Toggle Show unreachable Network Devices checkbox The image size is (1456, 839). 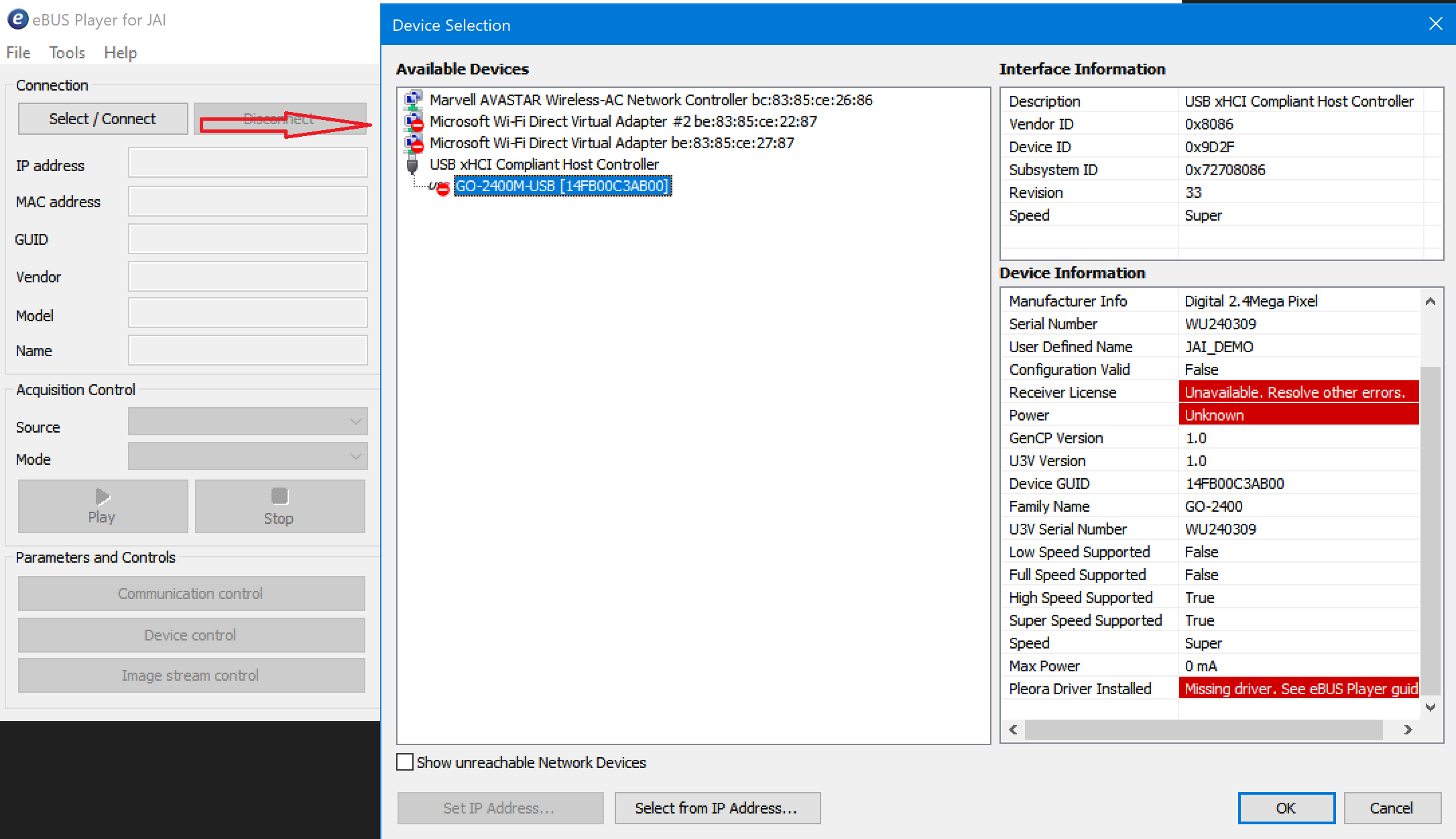click(404, 763)
